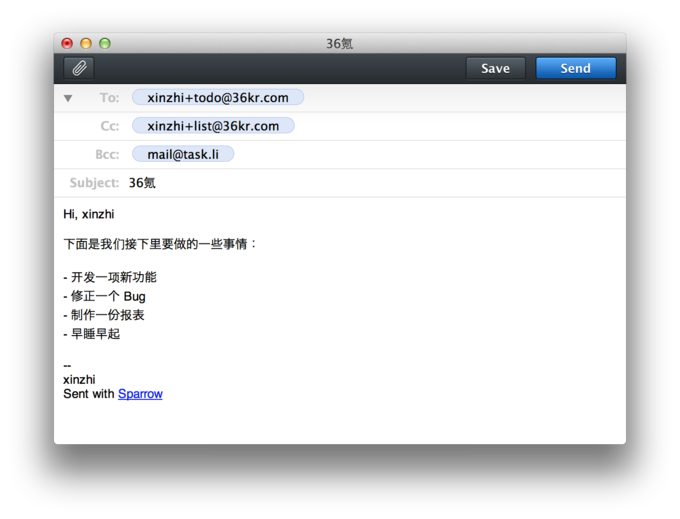Zoom the compose window with green button
The width and height of the screenshot is (680, 519).
[105, 43]
